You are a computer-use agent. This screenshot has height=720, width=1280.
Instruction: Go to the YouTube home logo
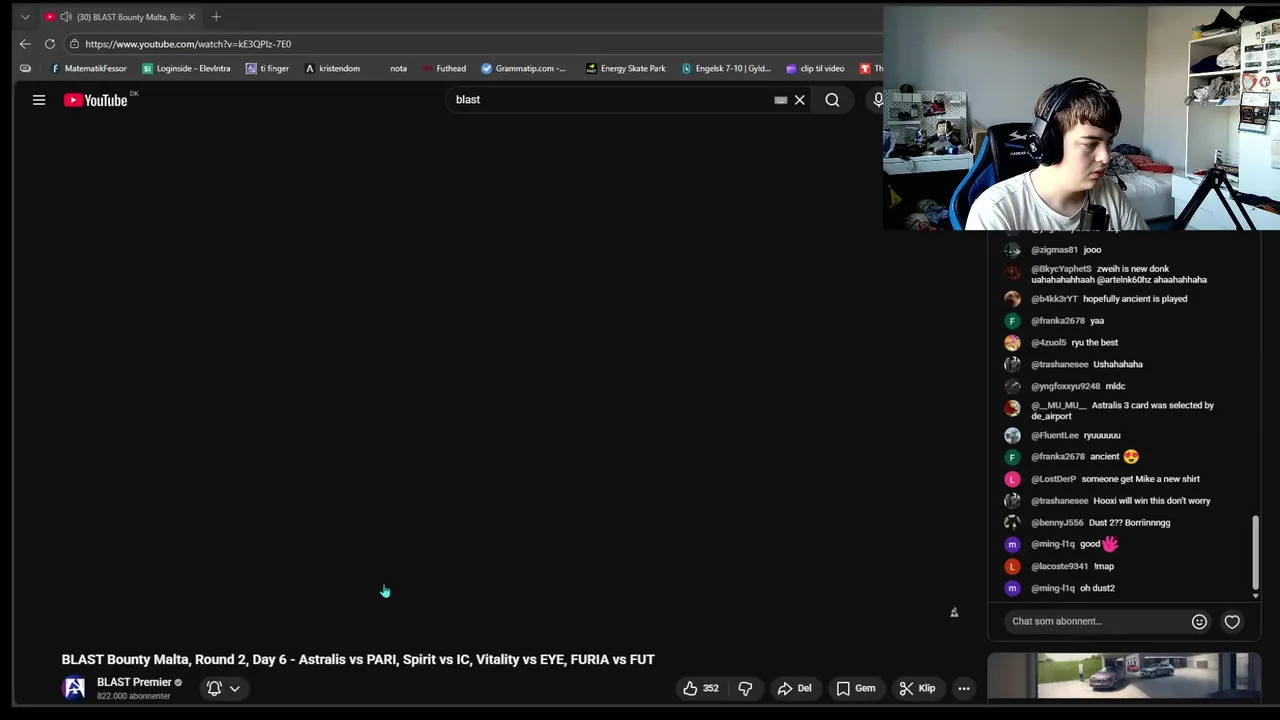(x=96, y=100)
